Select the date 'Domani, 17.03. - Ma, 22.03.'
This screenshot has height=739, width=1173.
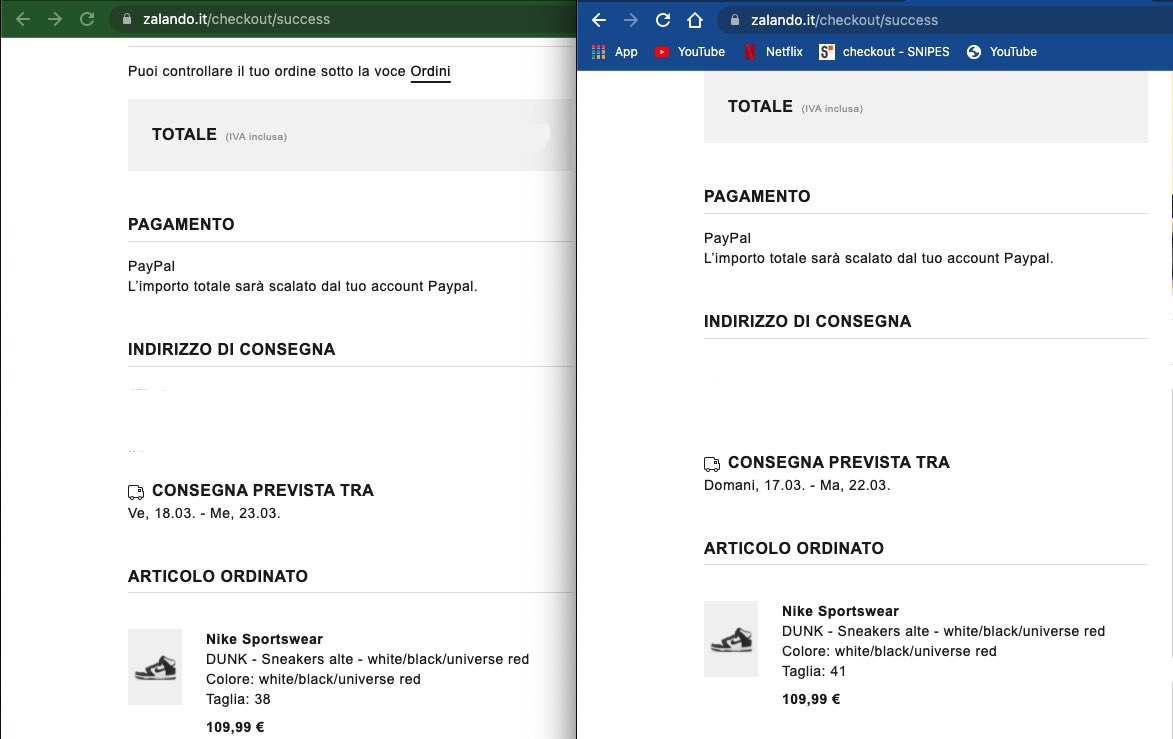click(x=797, y=485)
